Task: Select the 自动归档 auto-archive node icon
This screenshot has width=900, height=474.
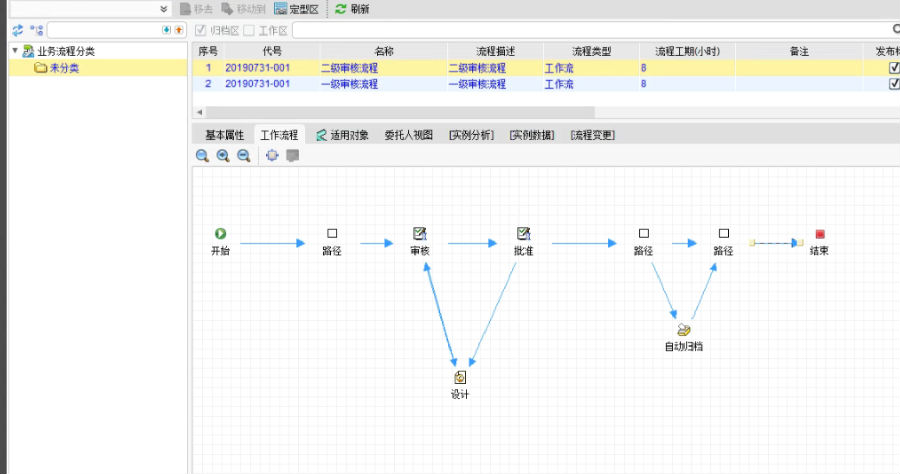Action: [x=684, y=329]
